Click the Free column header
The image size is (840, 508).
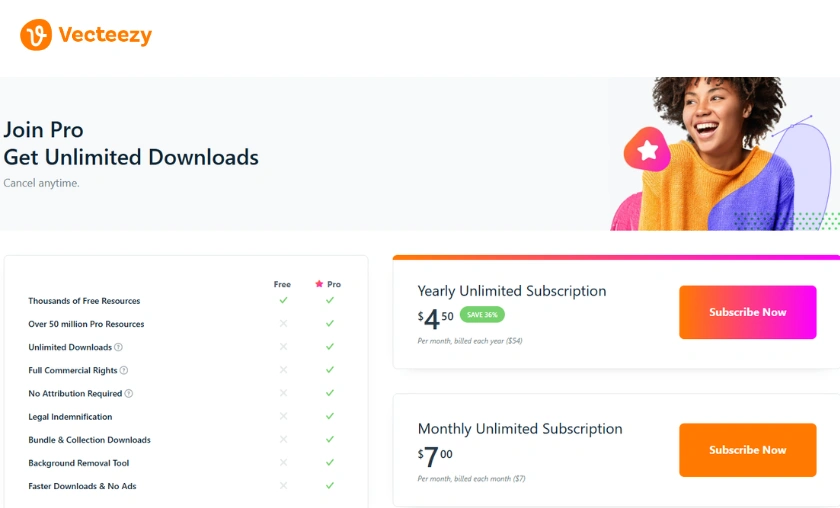[x=282, y=284]
